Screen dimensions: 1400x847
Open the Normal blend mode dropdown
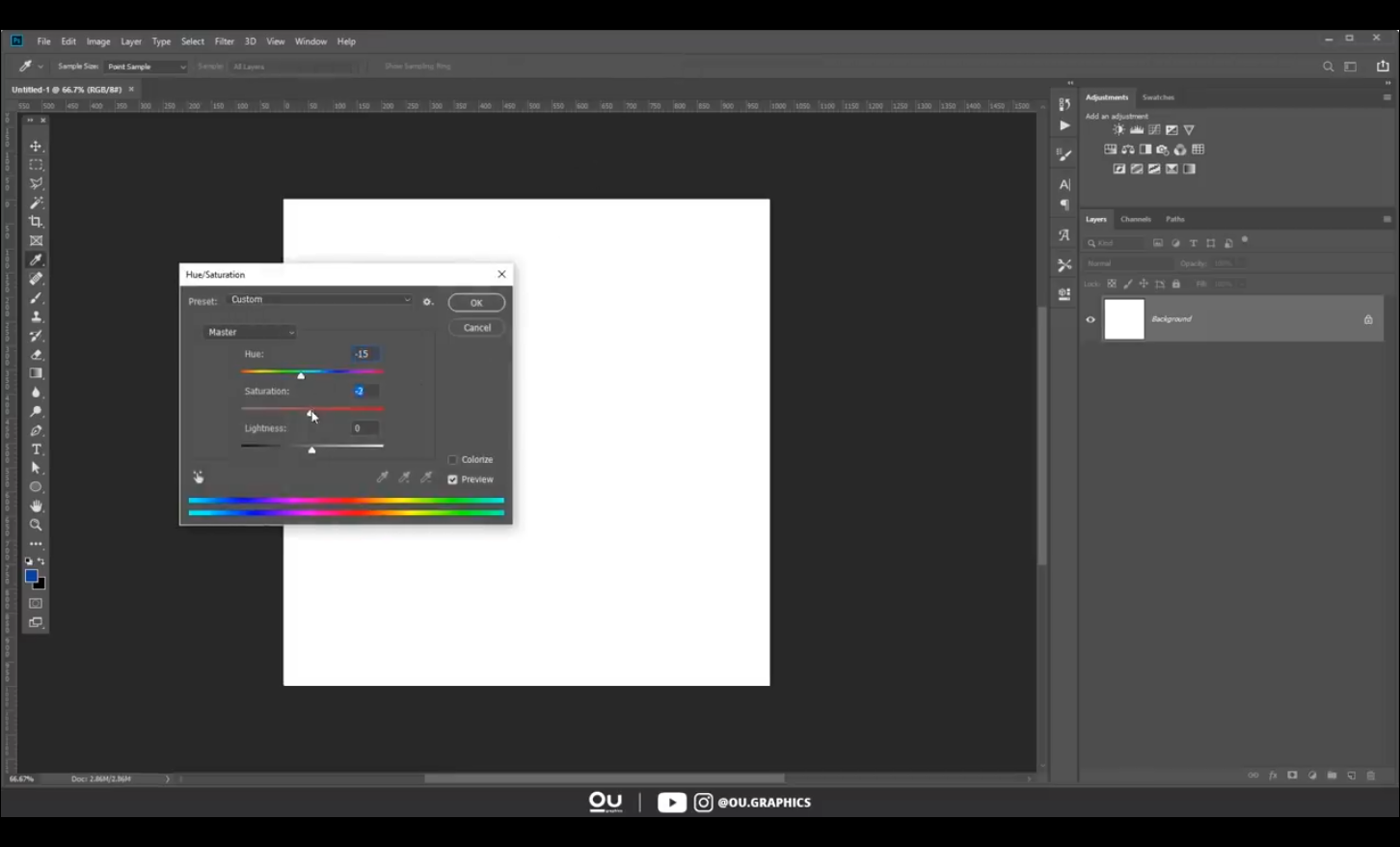tap(1128, 263)
